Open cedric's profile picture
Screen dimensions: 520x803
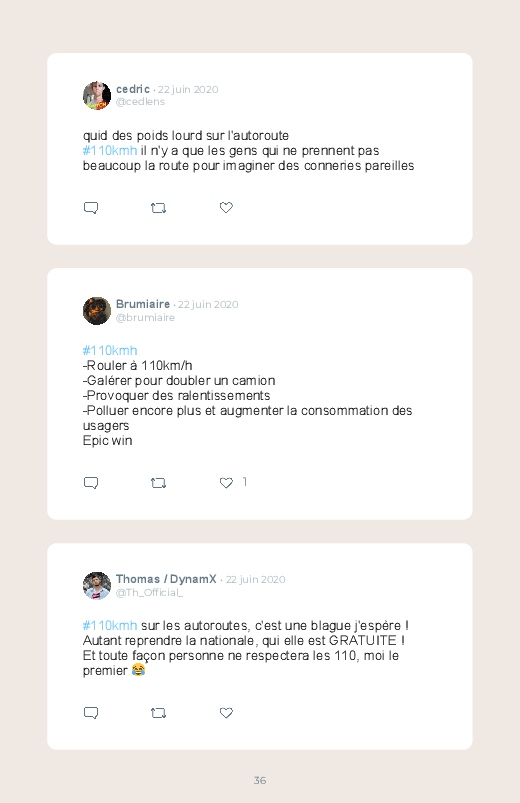[x=97, y=95]
